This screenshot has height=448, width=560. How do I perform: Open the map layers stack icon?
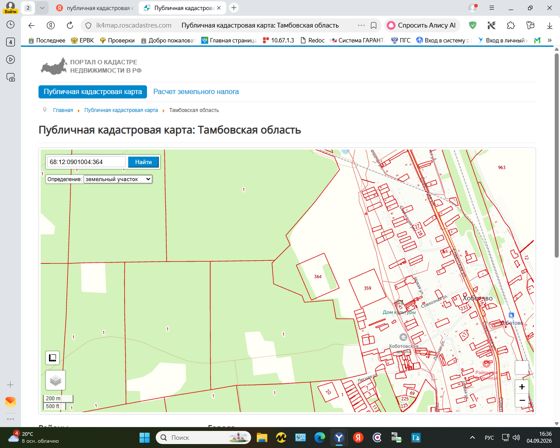(55, 380)
